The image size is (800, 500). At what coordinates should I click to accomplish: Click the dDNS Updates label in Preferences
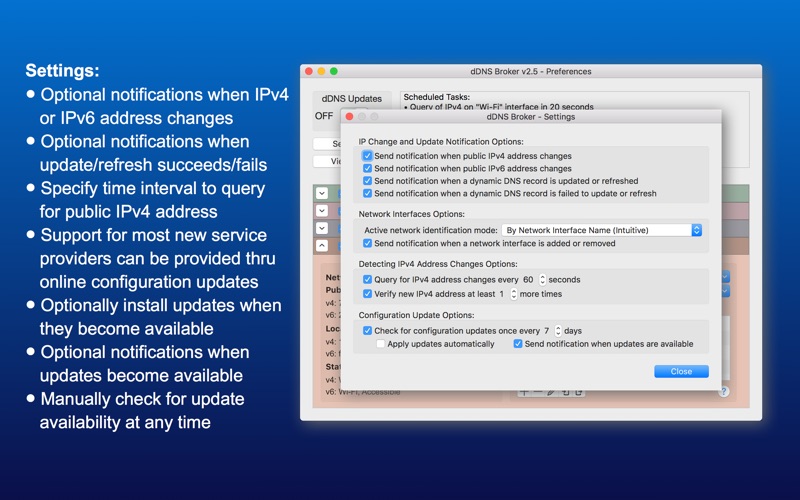point(352,98)
